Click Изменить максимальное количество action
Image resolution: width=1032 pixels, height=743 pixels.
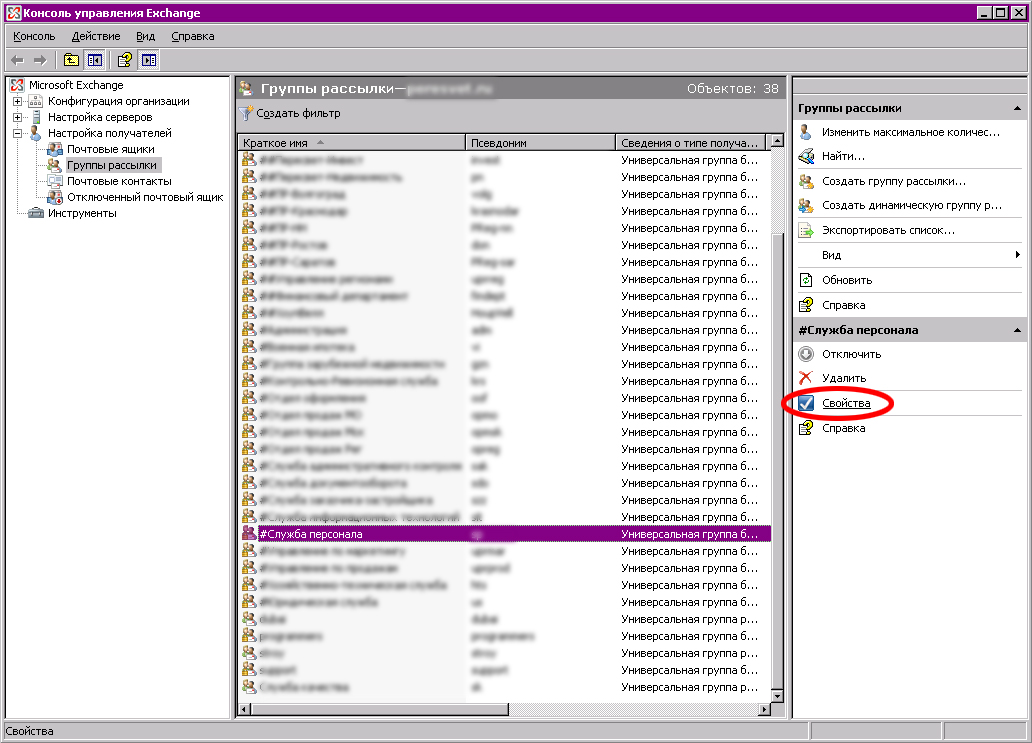point(911,132)
